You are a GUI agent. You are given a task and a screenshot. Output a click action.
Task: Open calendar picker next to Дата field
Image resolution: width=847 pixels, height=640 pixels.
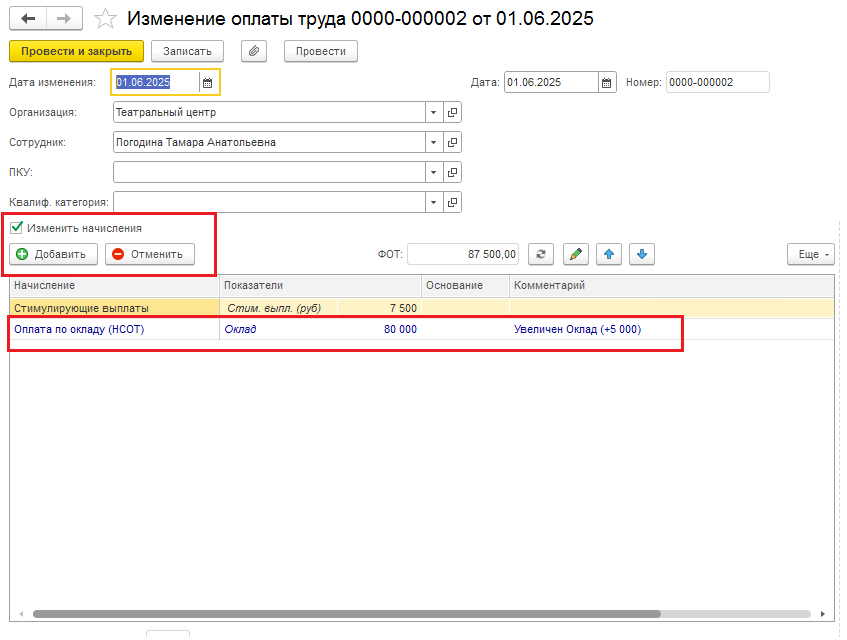pos(607,83)
